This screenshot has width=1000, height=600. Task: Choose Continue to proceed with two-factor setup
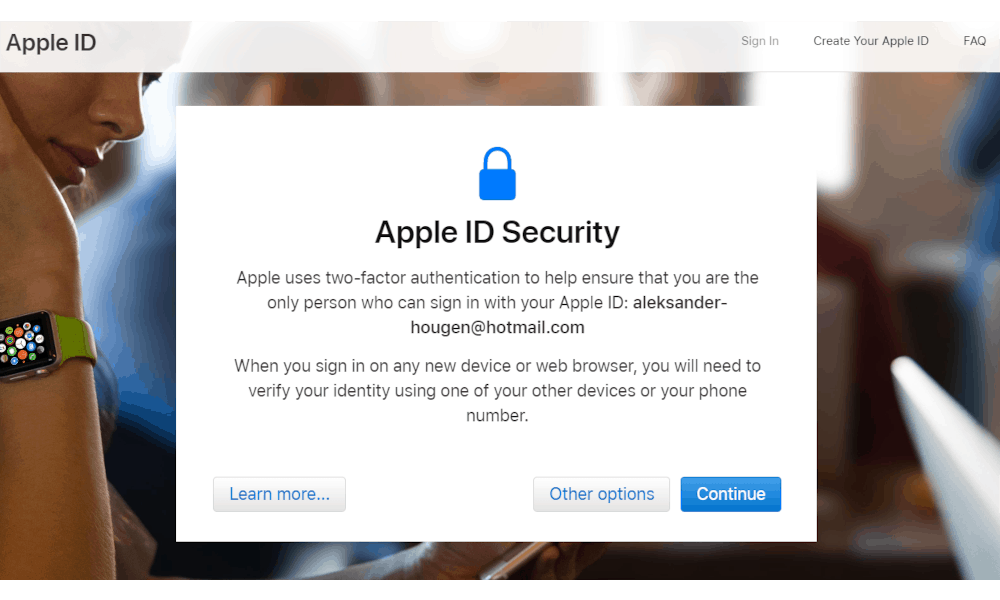tap(731, 494)
